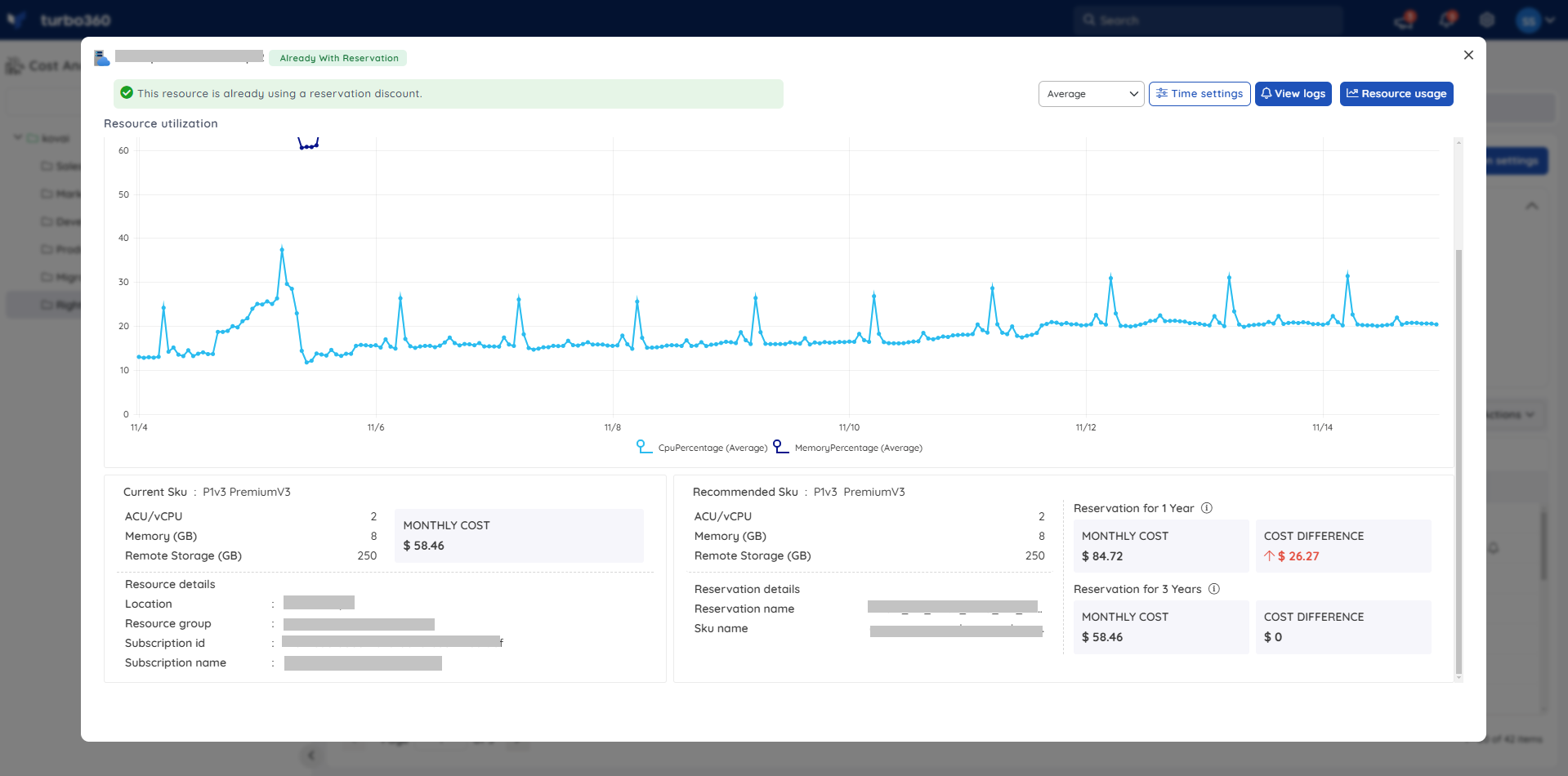Screen dimensions: 1568x776
Task: Click the 1 Year monthly cost $ 84.72
Action: coord(1102,556)
